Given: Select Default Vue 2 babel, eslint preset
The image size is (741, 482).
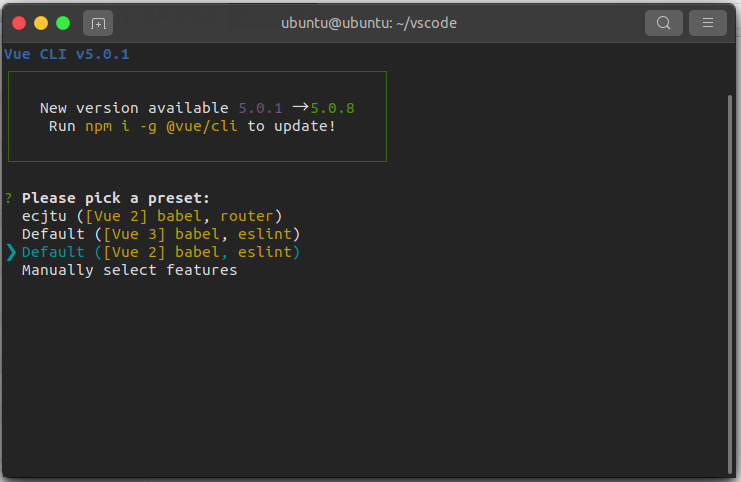Looking at the screenshot, I should pyautogui.click(x=161, y=252).
